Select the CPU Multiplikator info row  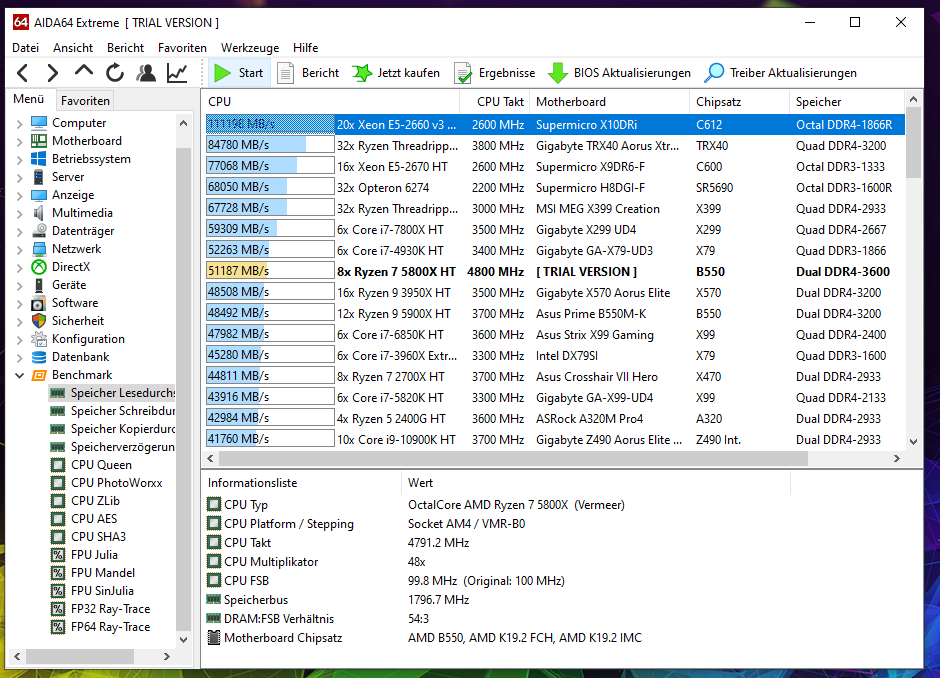(498, 562)
